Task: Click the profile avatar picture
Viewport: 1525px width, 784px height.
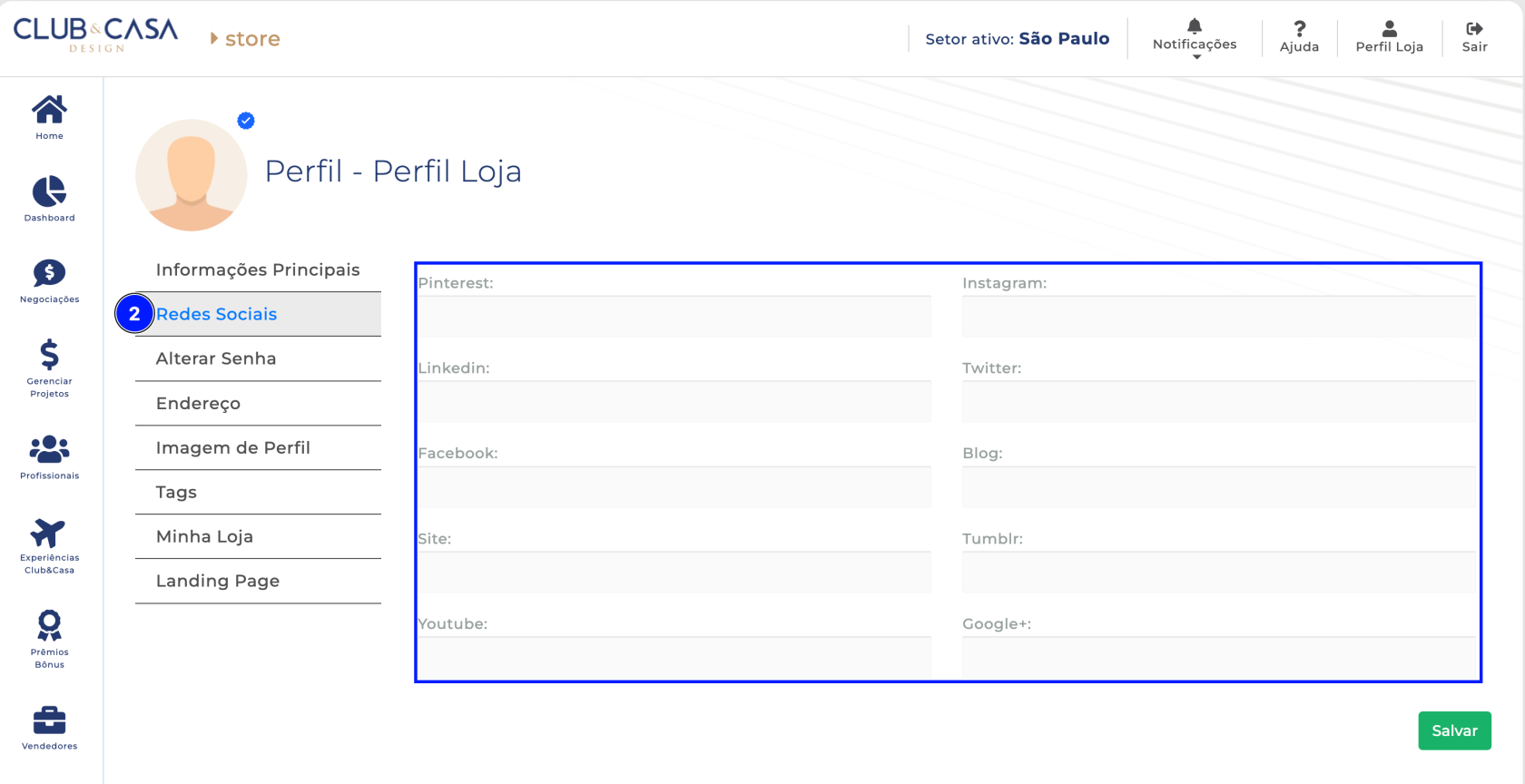Action: [x=192, y=175]
